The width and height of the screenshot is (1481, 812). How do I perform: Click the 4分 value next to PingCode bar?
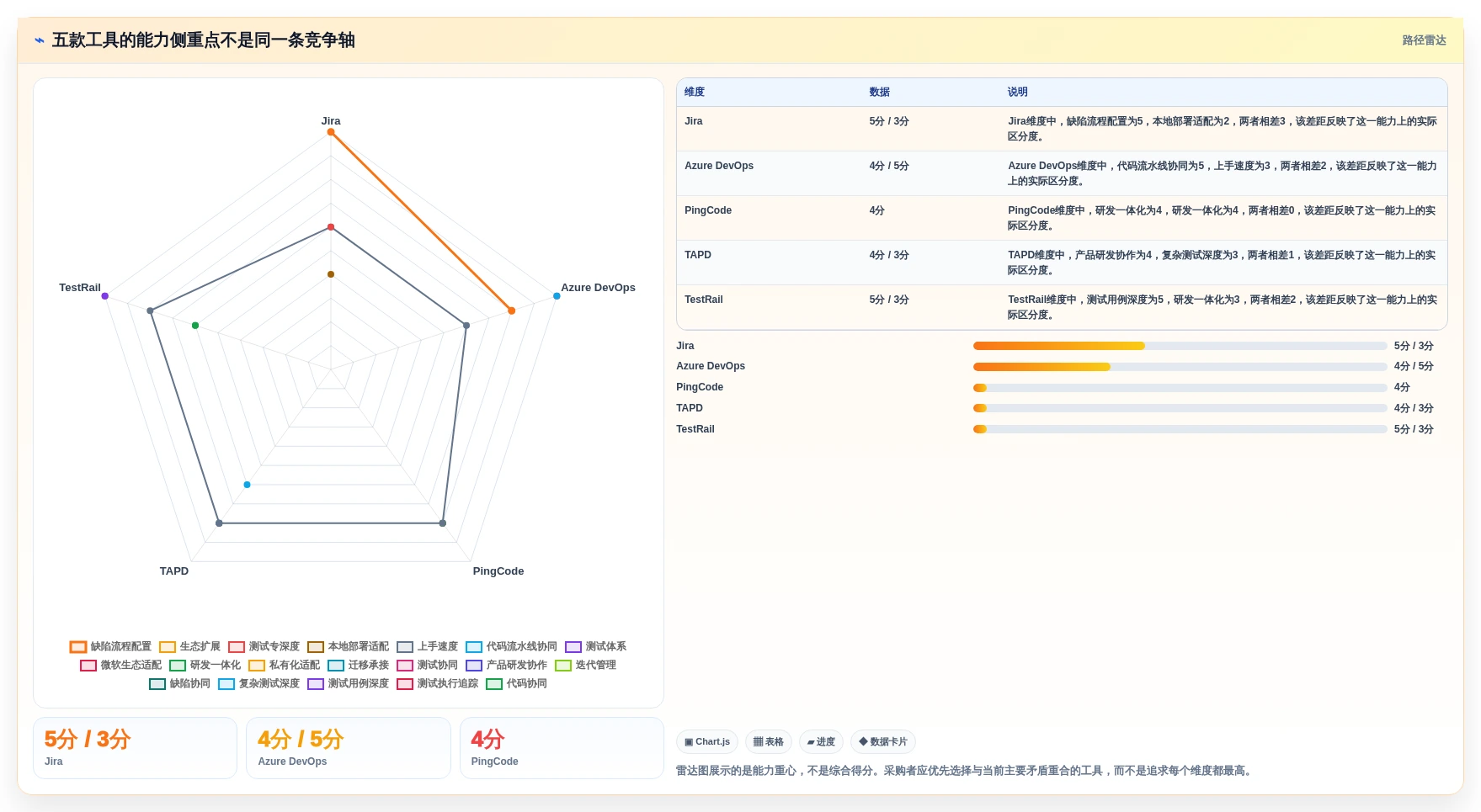[x=1402, y=387]
